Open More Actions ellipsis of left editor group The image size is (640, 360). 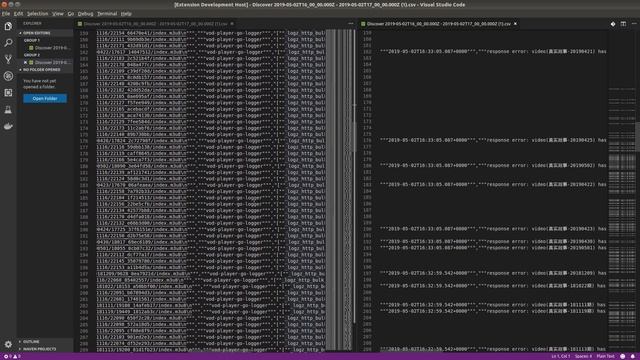[351, 24]
